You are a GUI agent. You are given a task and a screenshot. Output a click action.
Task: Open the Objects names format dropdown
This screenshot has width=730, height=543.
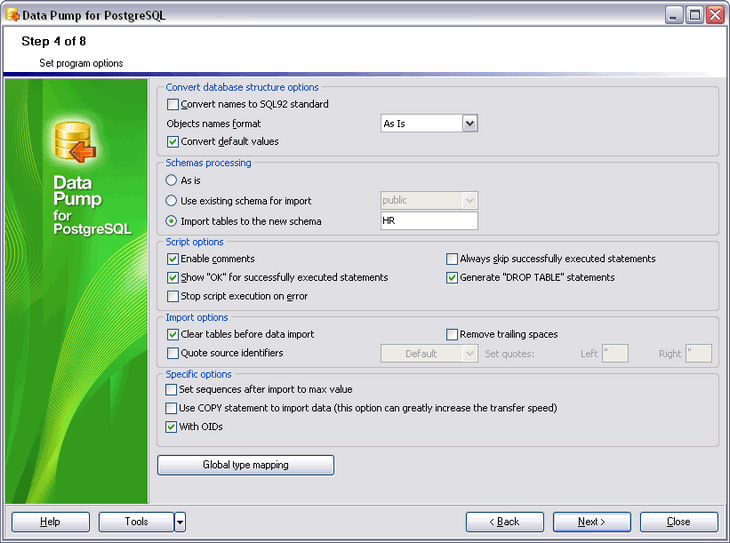point(470,123)
